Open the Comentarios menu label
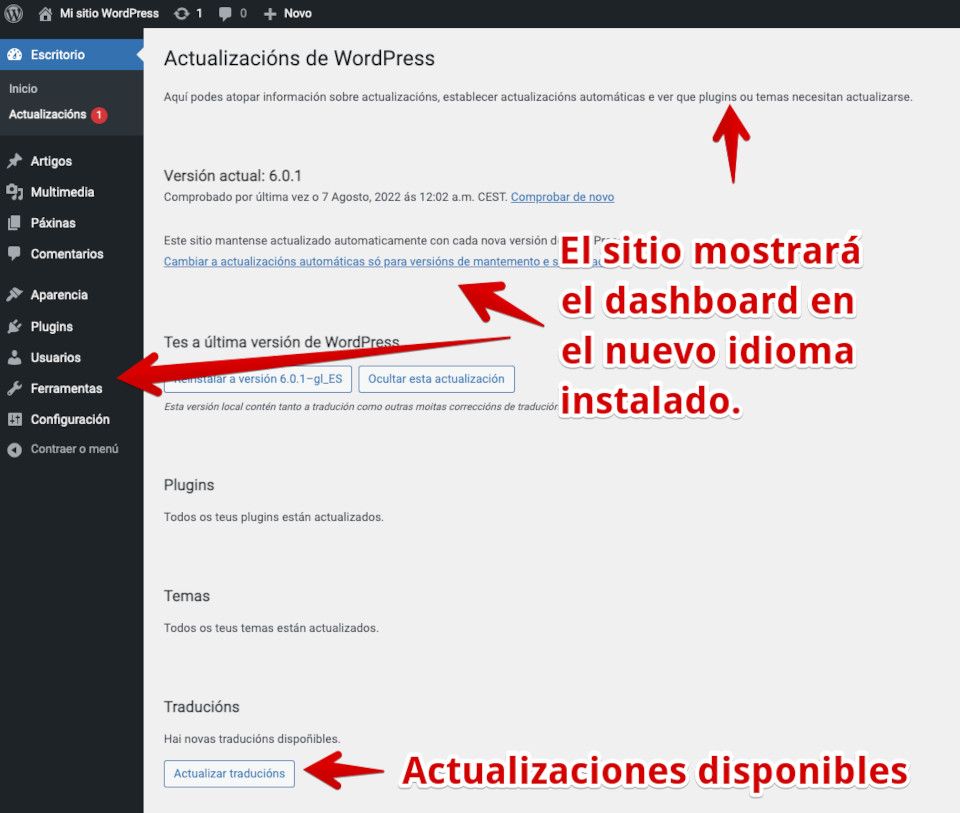 point(67,254)
